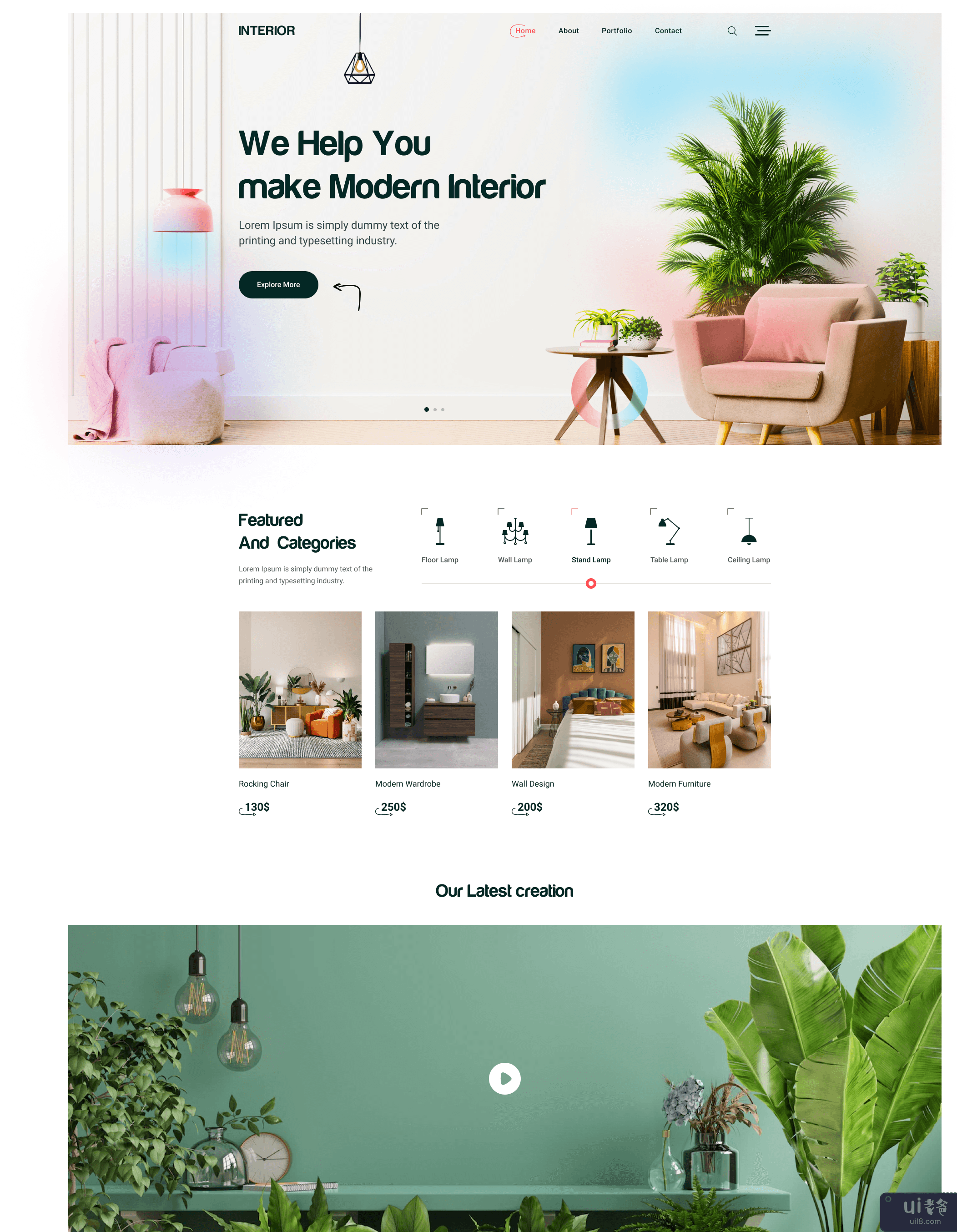957x1232 pixels.
Task: Click the Portfolio navigation tab
Action: pyautogui.click(x=617, y=30)
